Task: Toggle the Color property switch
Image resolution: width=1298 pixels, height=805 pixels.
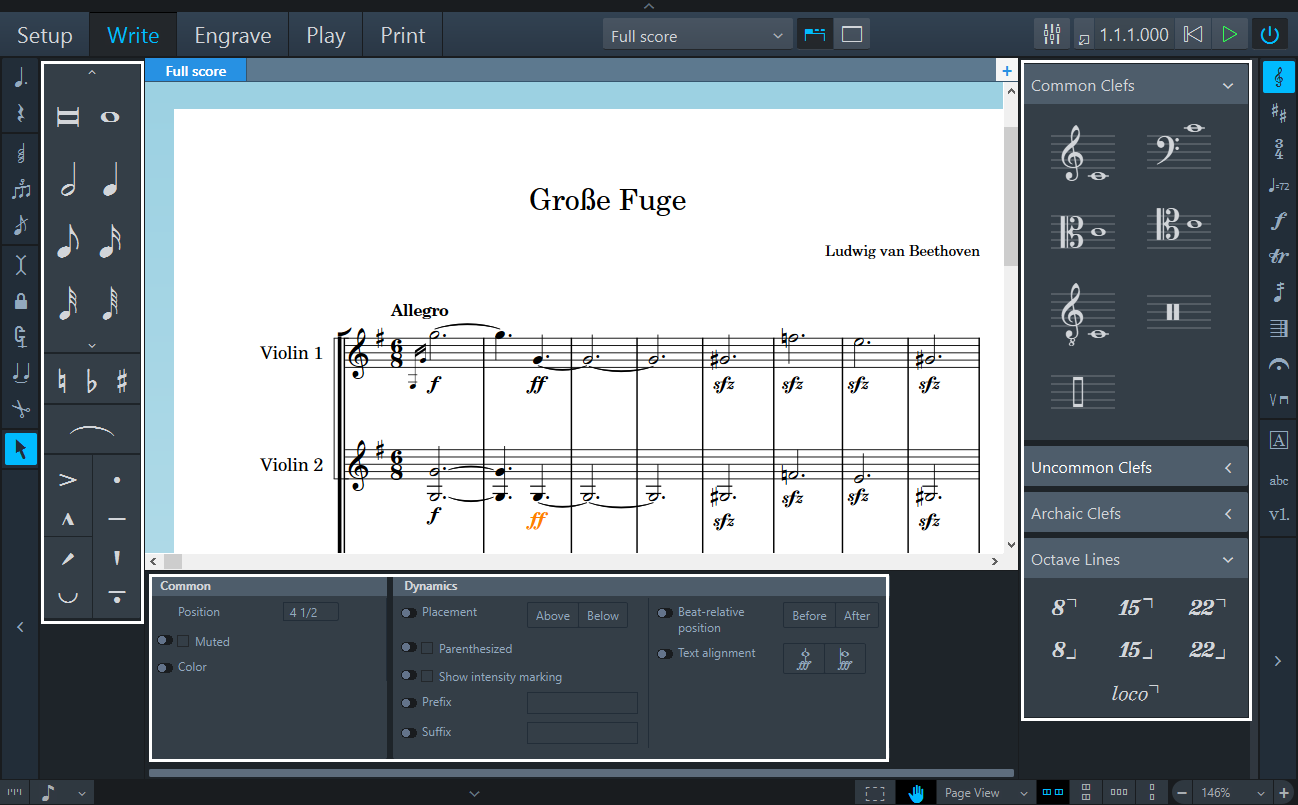Action: pyautogui.click(x=165, y=667)
